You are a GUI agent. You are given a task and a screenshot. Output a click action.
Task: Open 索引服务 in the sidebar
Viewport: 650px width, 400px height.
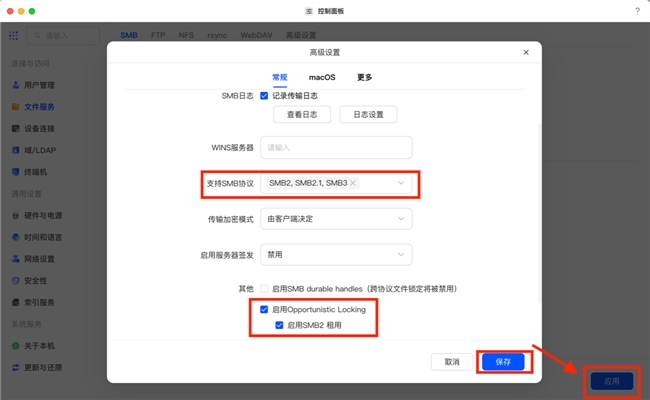click(39, 302)
